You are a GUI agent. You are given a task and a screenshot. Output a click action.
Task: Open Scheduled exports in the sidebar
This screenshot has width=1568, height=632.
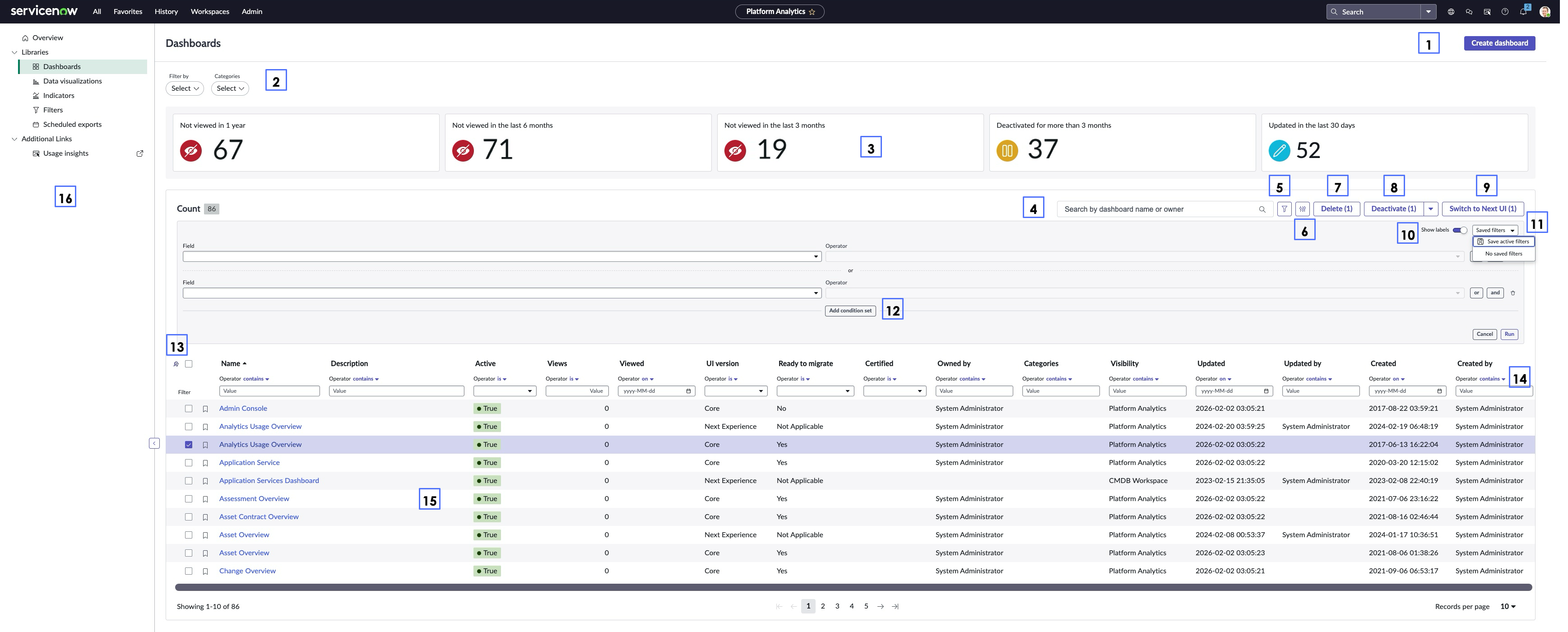point(72,125)
